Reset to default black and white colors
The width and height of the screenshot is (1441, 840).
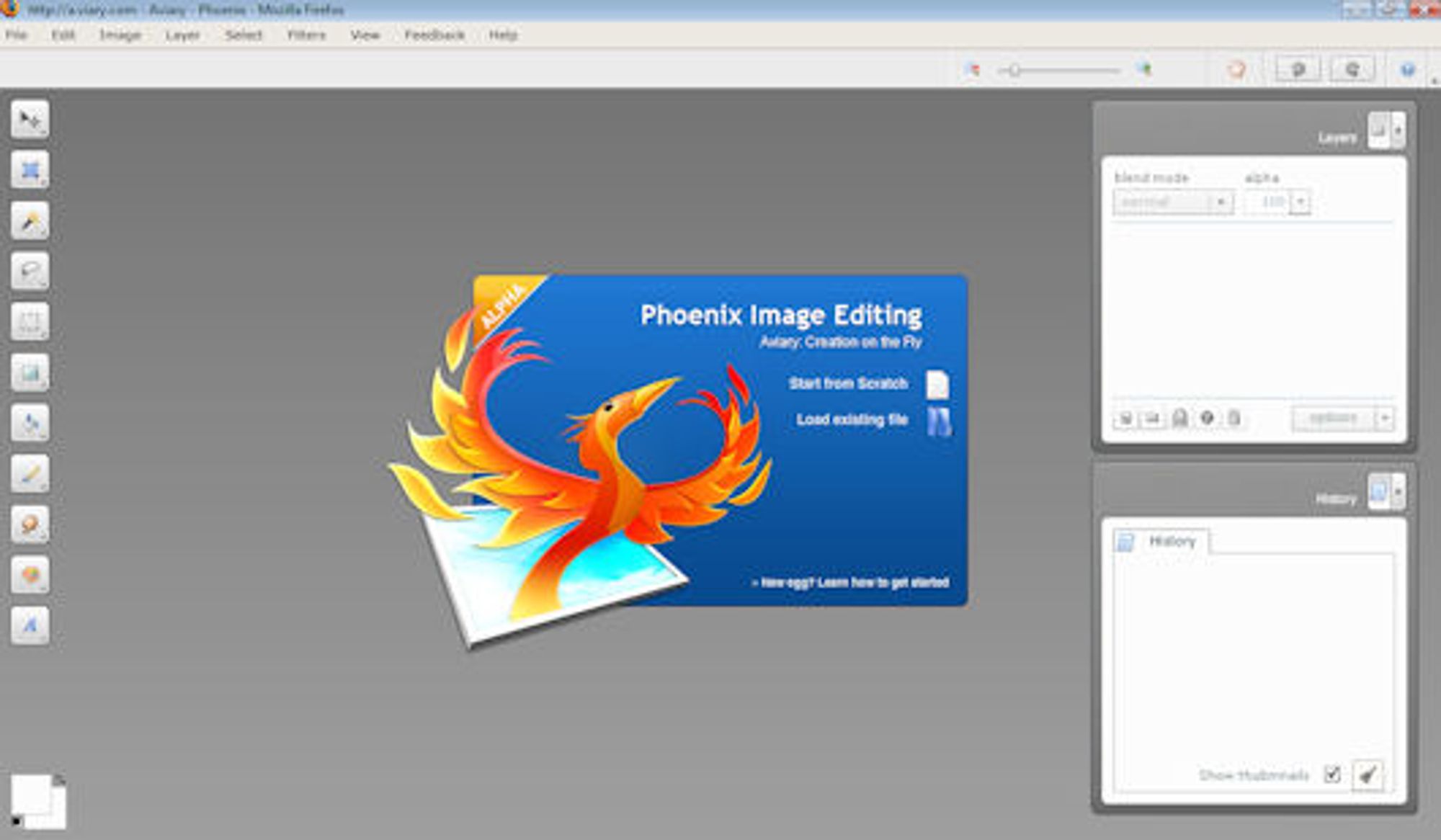17,821
